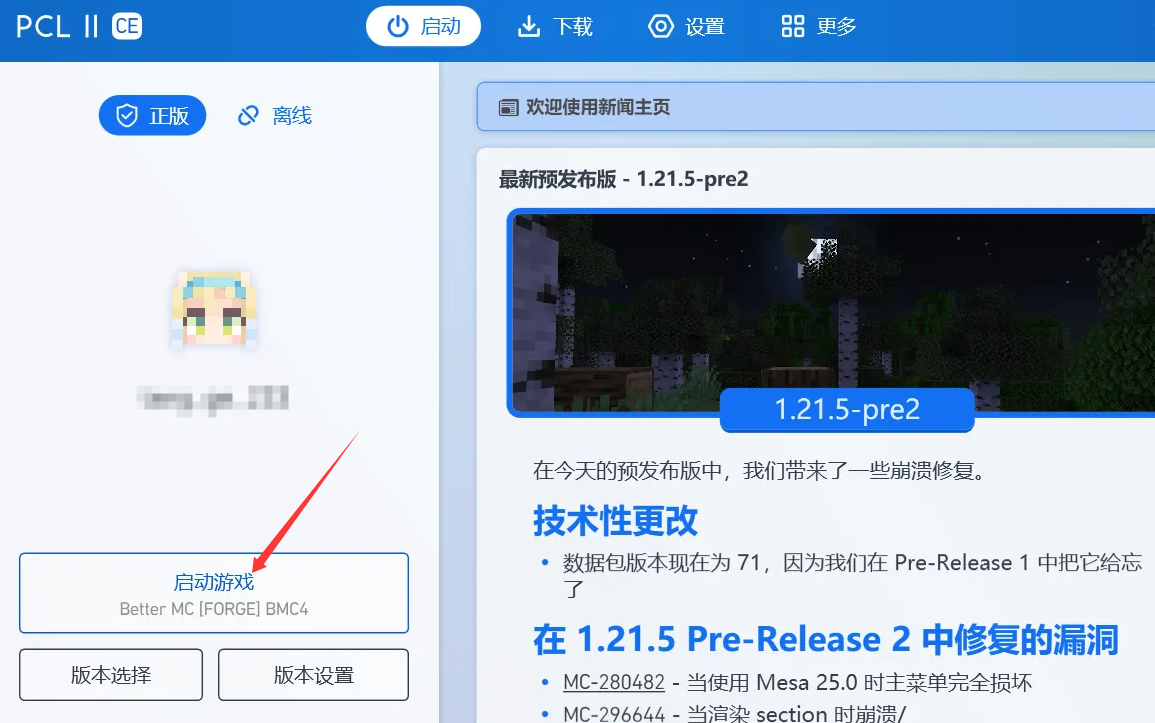Click the blurred player username
The image size is (1155, 723).
pyautogui.click(x=213, y=400)
